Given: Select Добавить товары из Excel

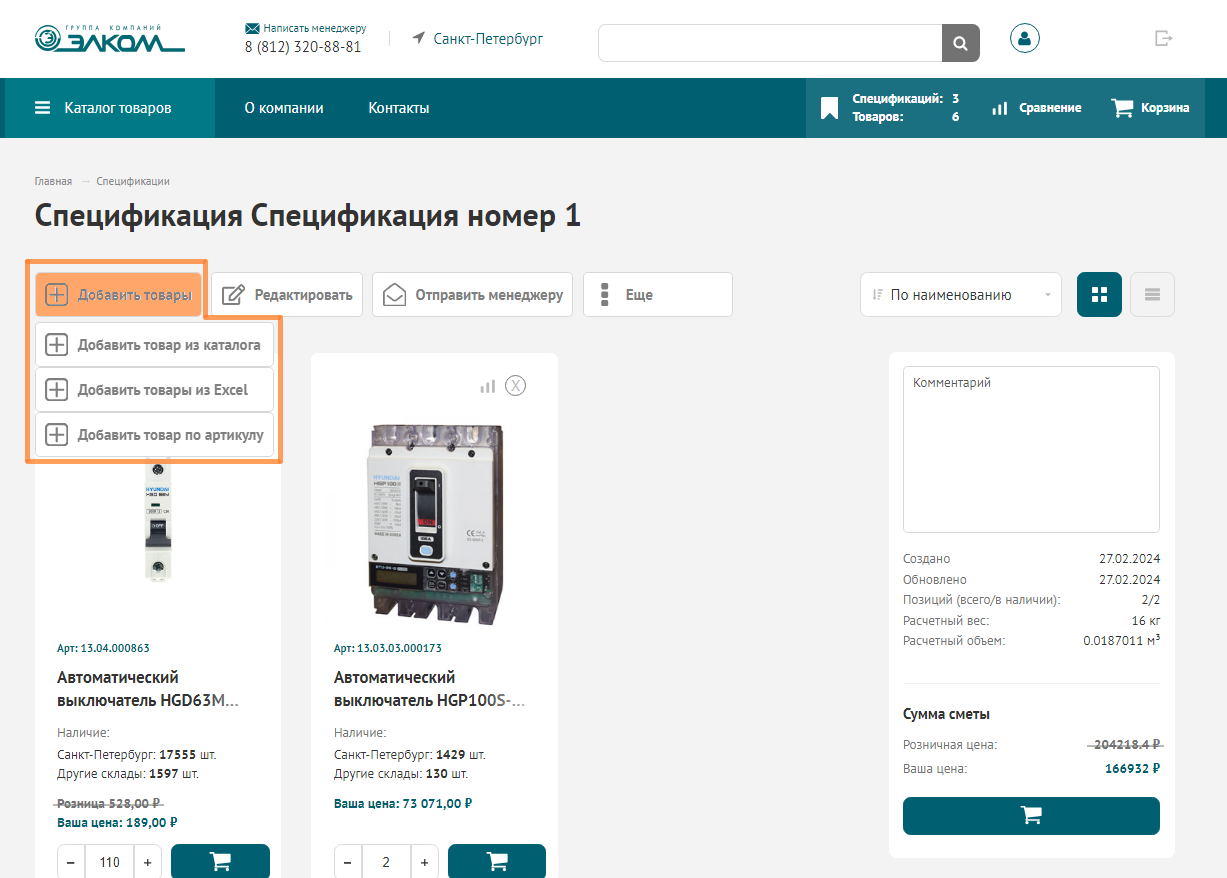Looking at the screenshot, I should click(155, 390).
